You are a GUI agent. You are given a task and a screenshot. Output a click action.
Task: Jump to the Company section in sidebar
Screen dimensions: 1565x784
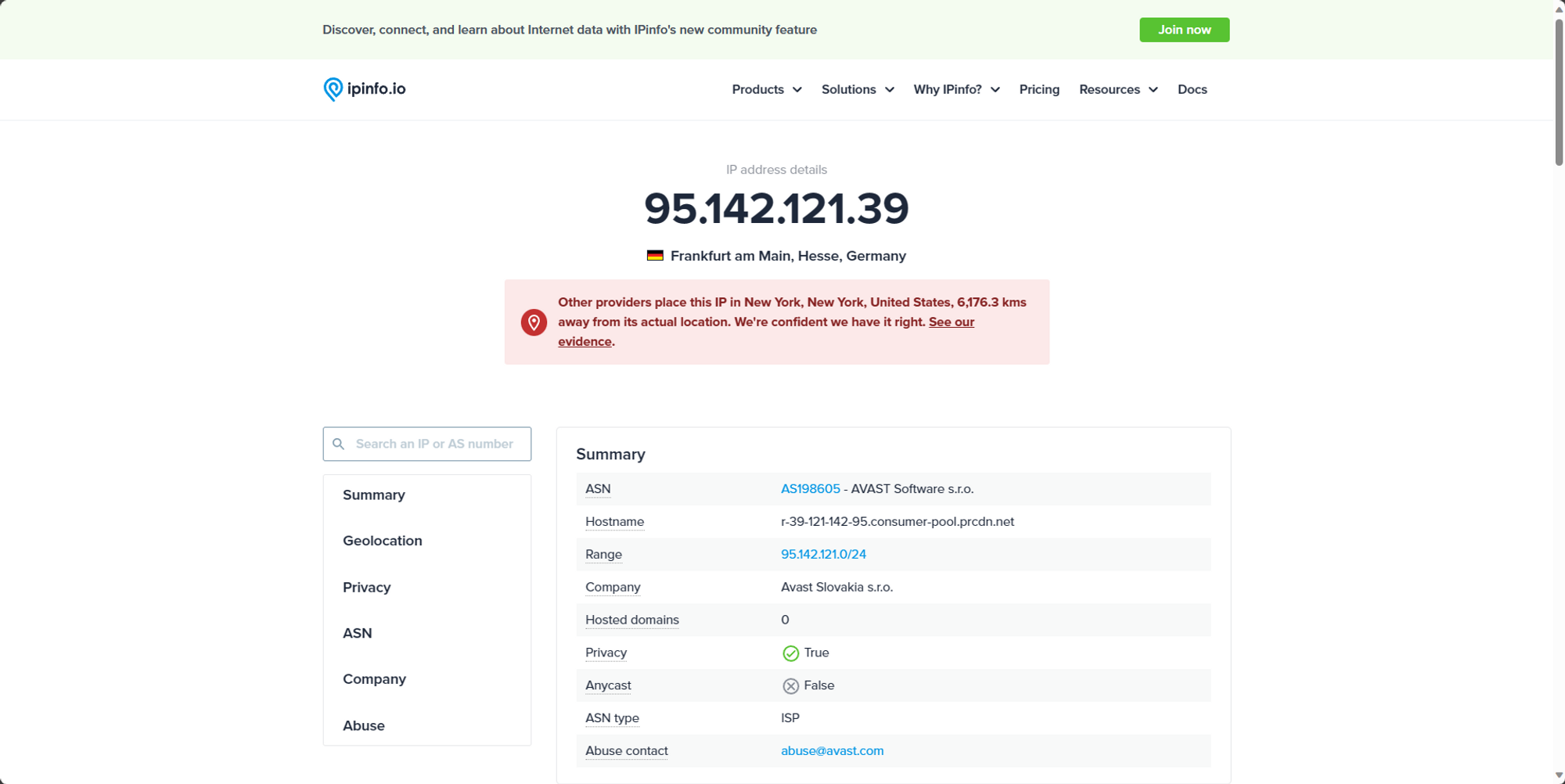374,679
